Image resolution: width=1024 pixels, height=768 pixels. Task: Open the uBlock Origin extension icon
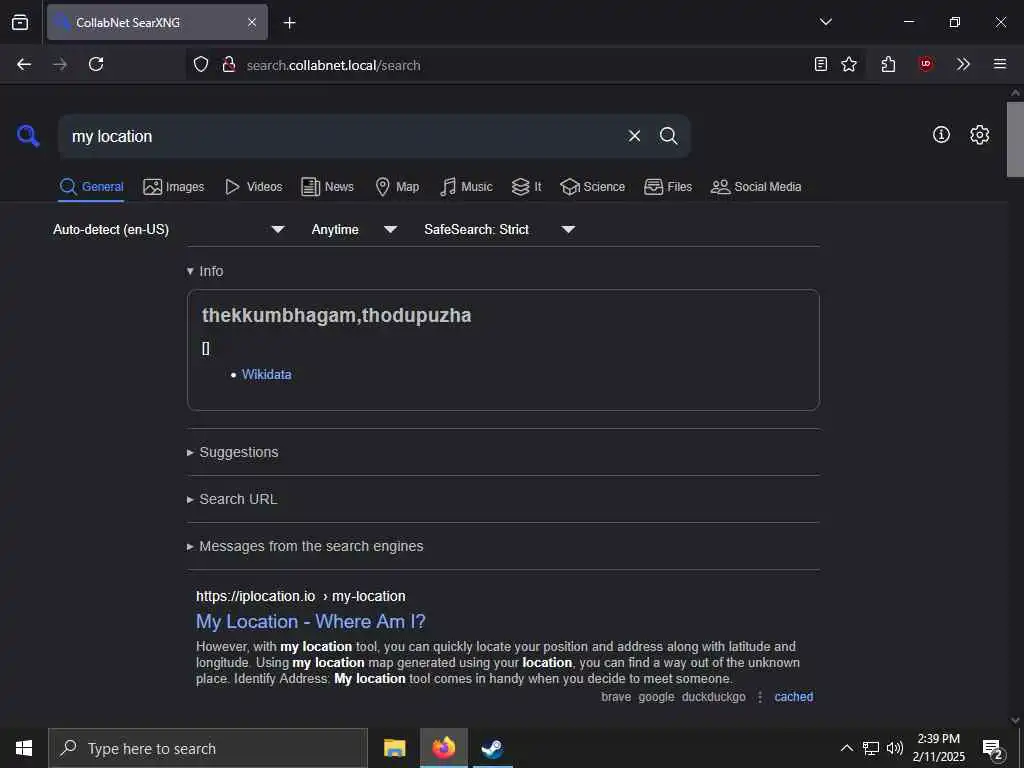[x=925, y=64]
